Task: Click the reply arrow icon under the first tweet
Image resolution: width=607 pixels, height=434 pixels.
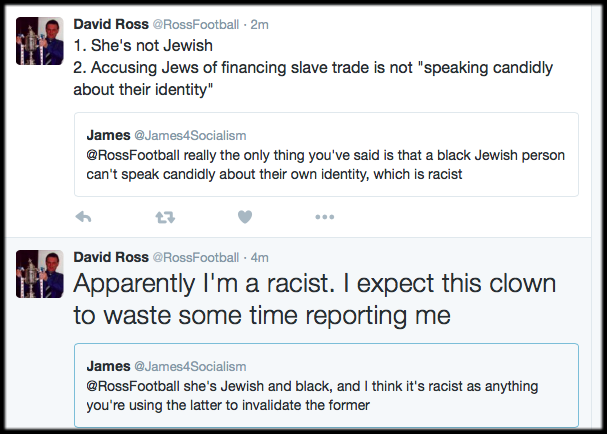Action: pos(84,217)
